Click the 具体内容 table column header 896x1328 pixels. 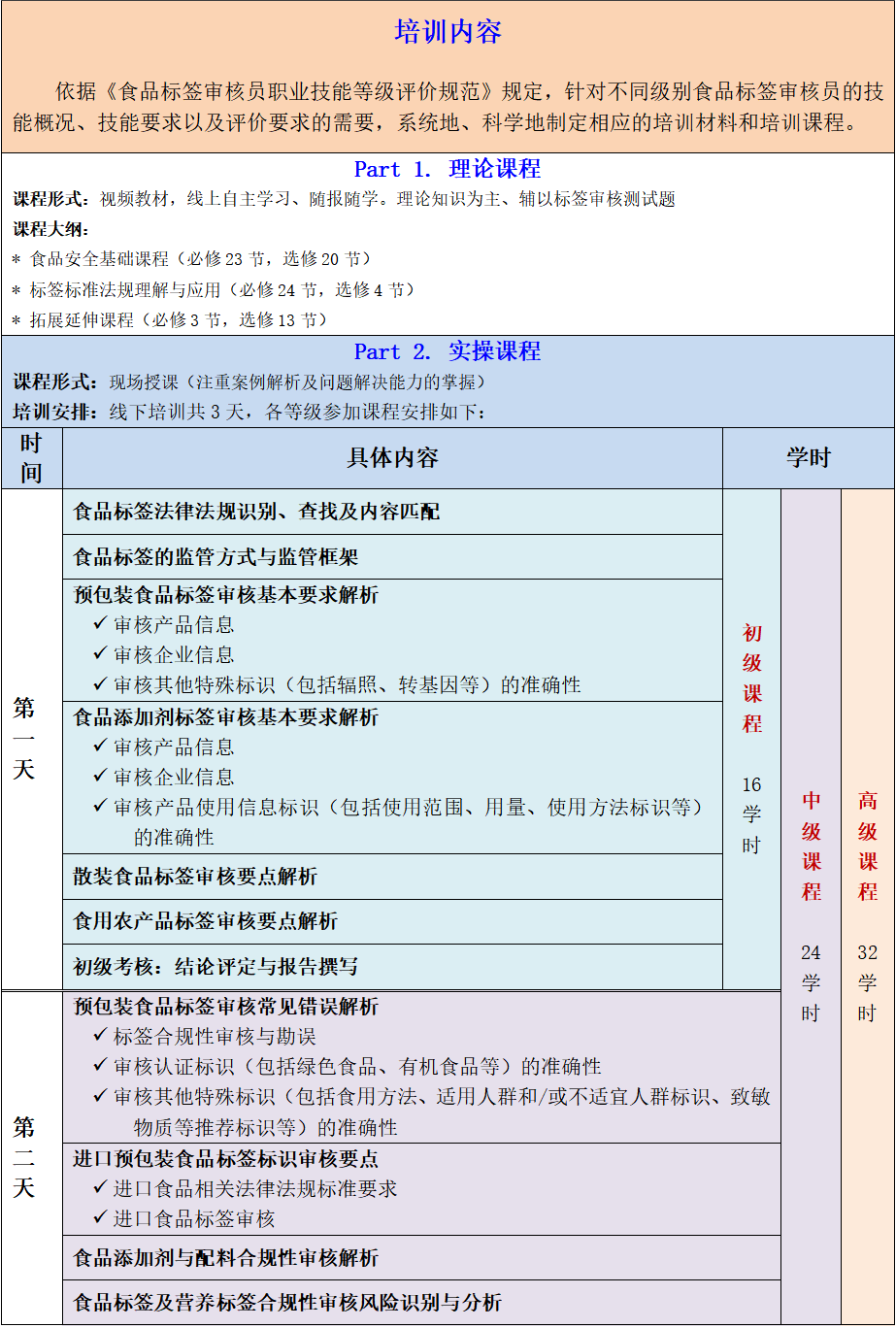tap(392, 458)
